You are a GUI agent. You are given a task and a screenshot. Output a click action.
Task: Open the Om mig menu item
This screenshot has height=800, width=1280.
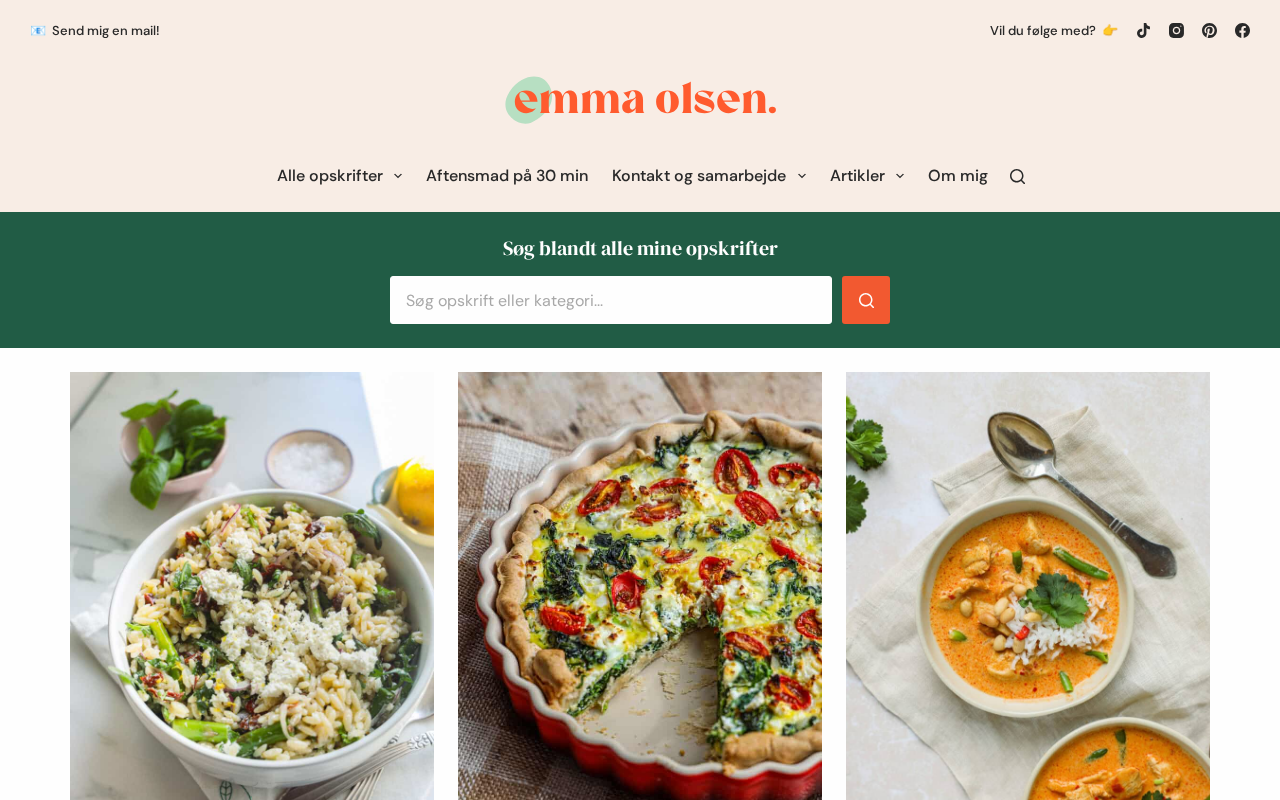tap(957, 176)
